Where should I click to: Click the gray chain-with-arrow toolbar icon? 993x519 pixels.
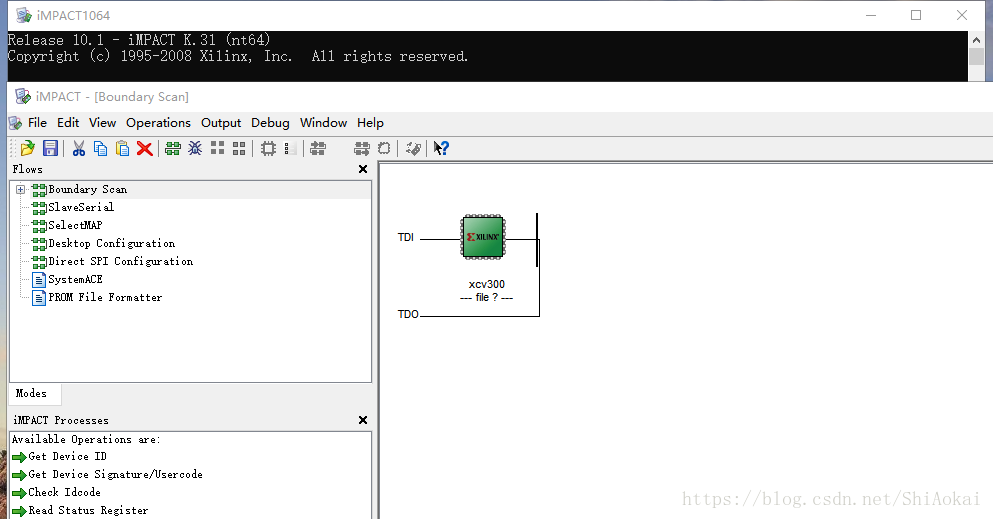coord(362,148)
